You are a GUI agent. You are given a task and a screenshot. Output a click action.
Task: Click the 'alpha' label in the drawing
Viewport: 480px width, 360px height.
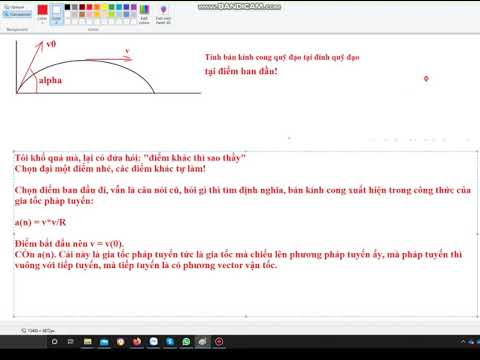click(50, 80)
